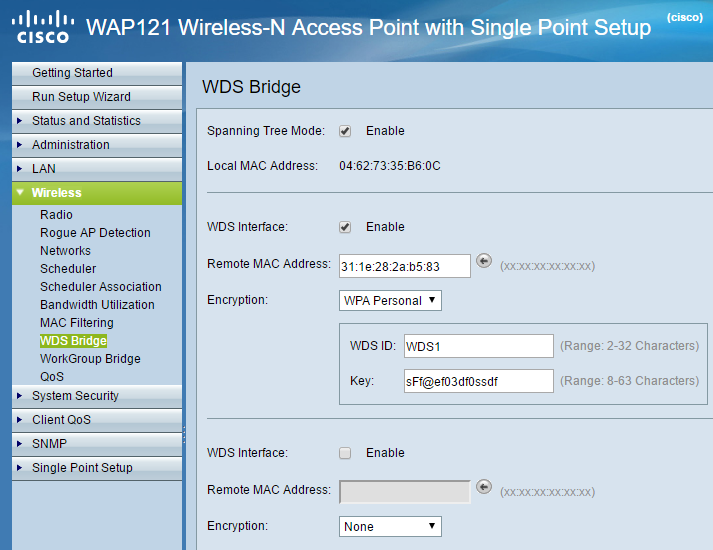Open WorkGroup Bridge page
This screenshot has width=713, height=550.
[90, 359]
